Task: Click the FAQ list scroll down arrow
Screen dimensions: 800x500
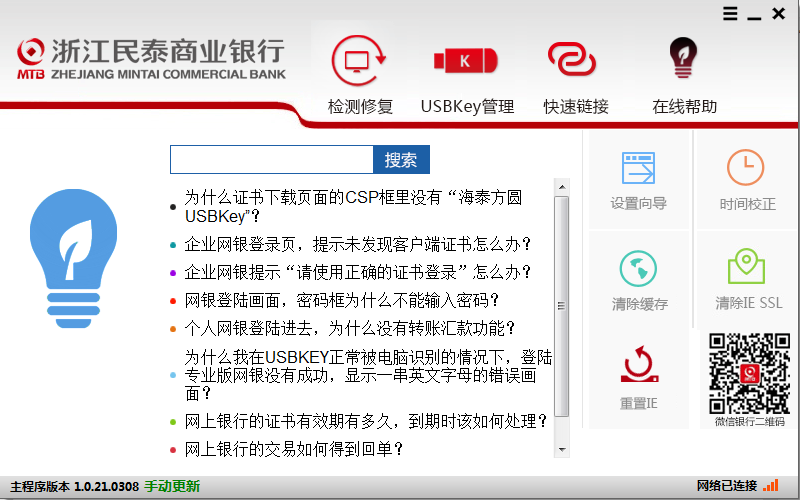Action: (562, 449)
